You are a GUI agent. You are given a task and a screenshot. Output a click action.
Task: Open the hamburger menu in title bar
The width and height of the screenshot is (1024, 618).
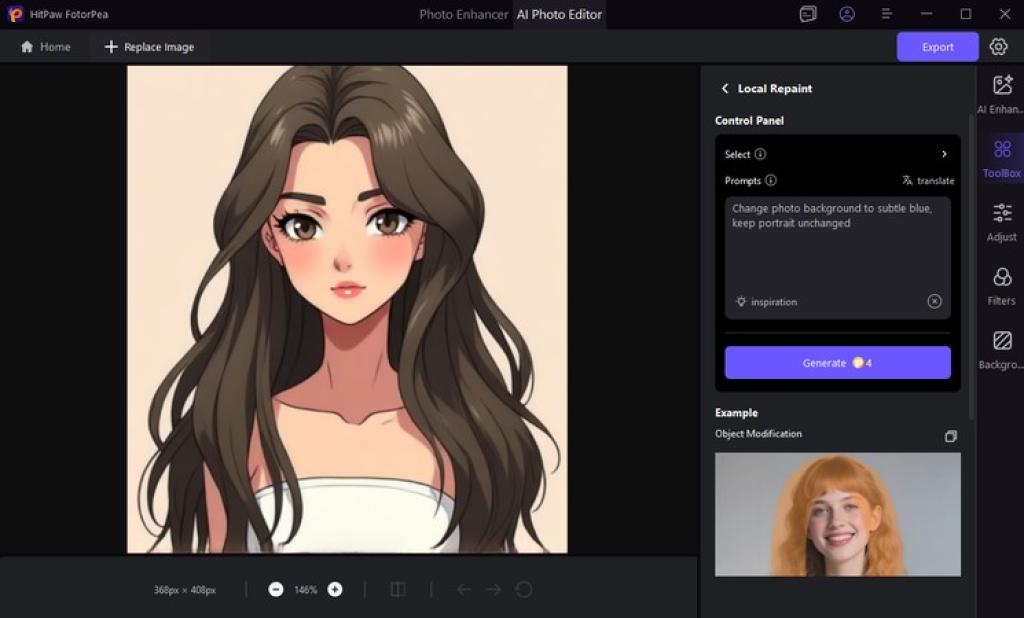click(x=886, y=14)
